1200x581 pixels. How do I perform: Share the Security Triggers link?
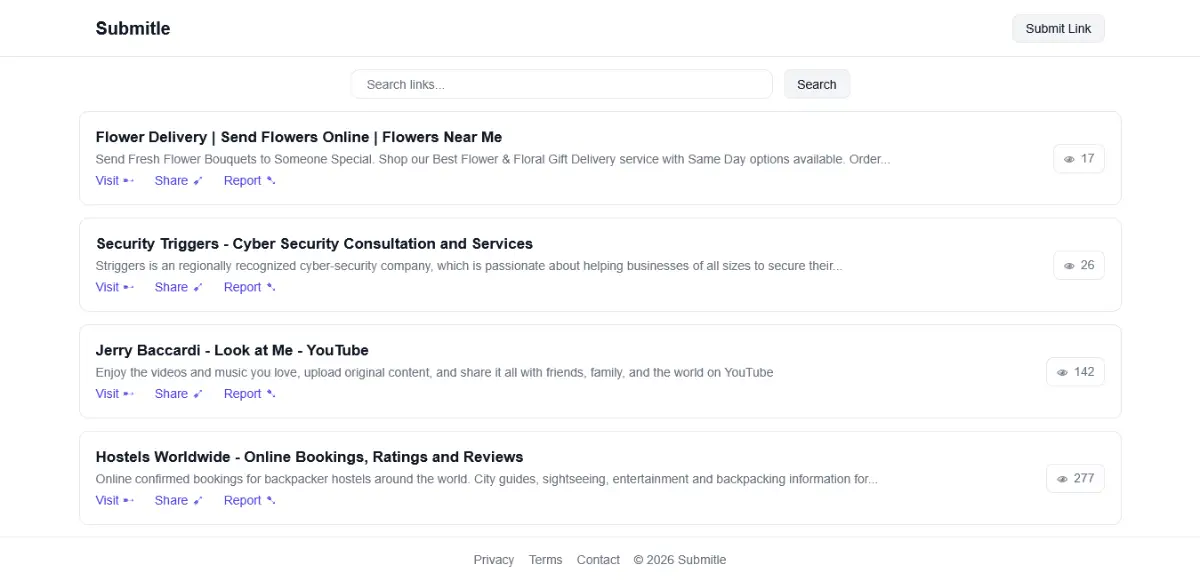click(179, 287)
